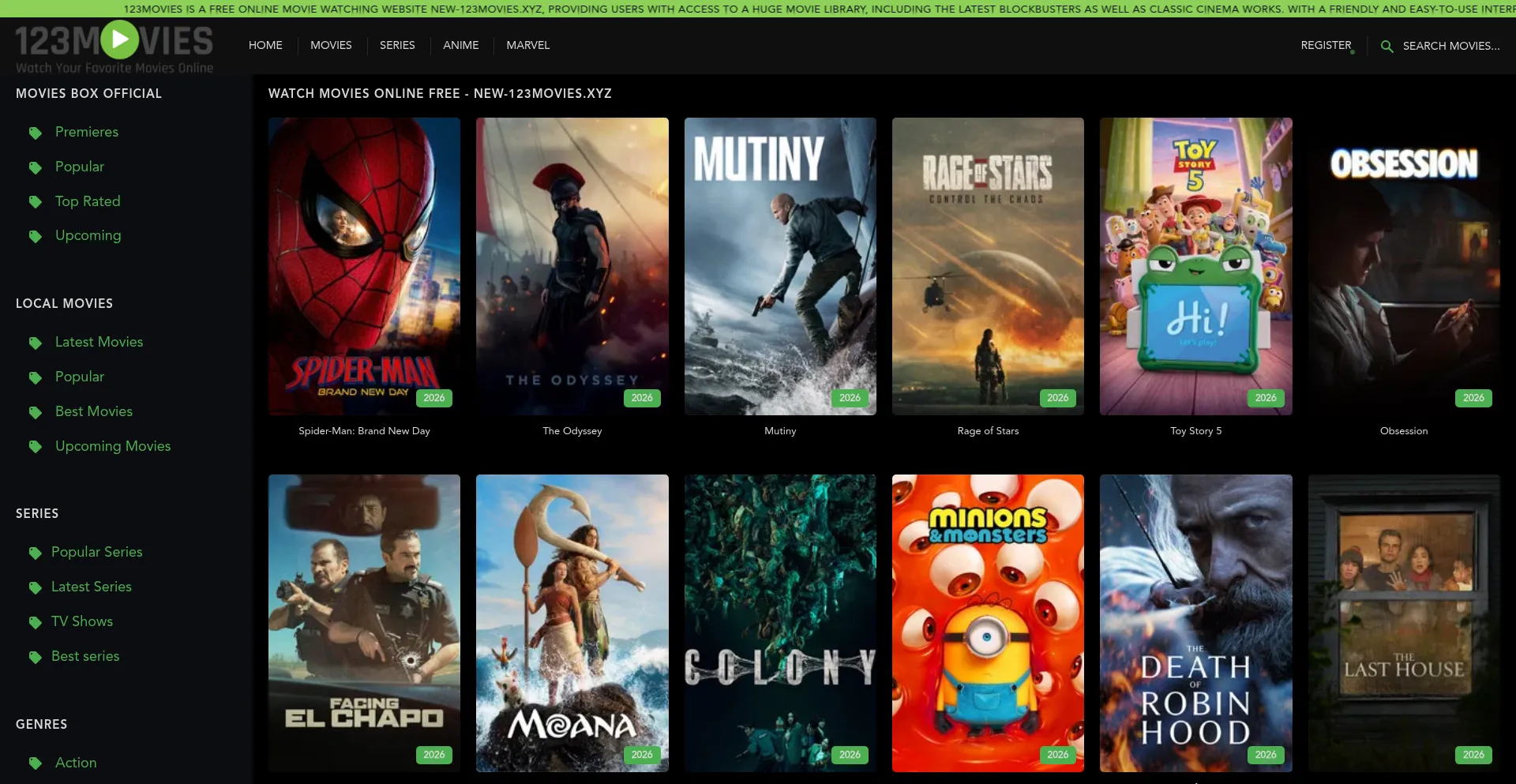Open the SERIES nav item
This screenshot has height=784, width=1516.
(x=397, y=45)
